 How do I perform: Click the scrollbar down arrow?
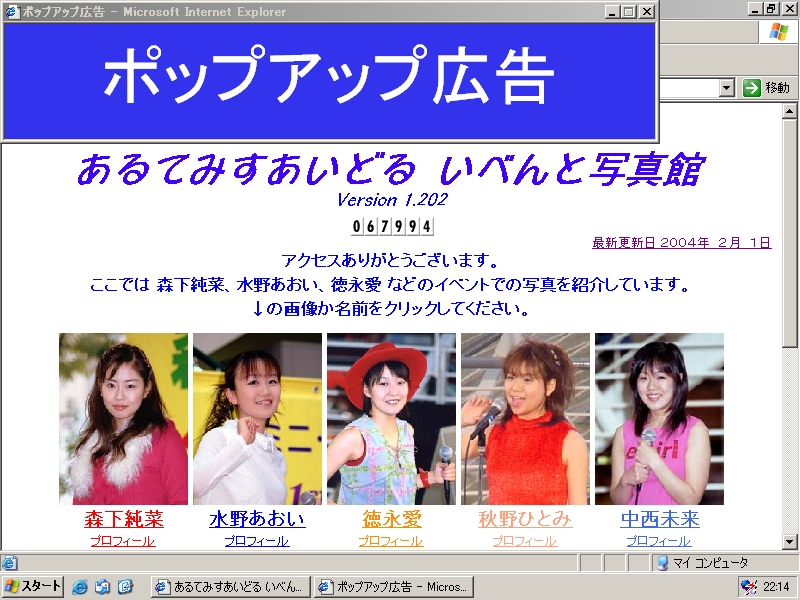pyautogui.click(x=789, y=542)
